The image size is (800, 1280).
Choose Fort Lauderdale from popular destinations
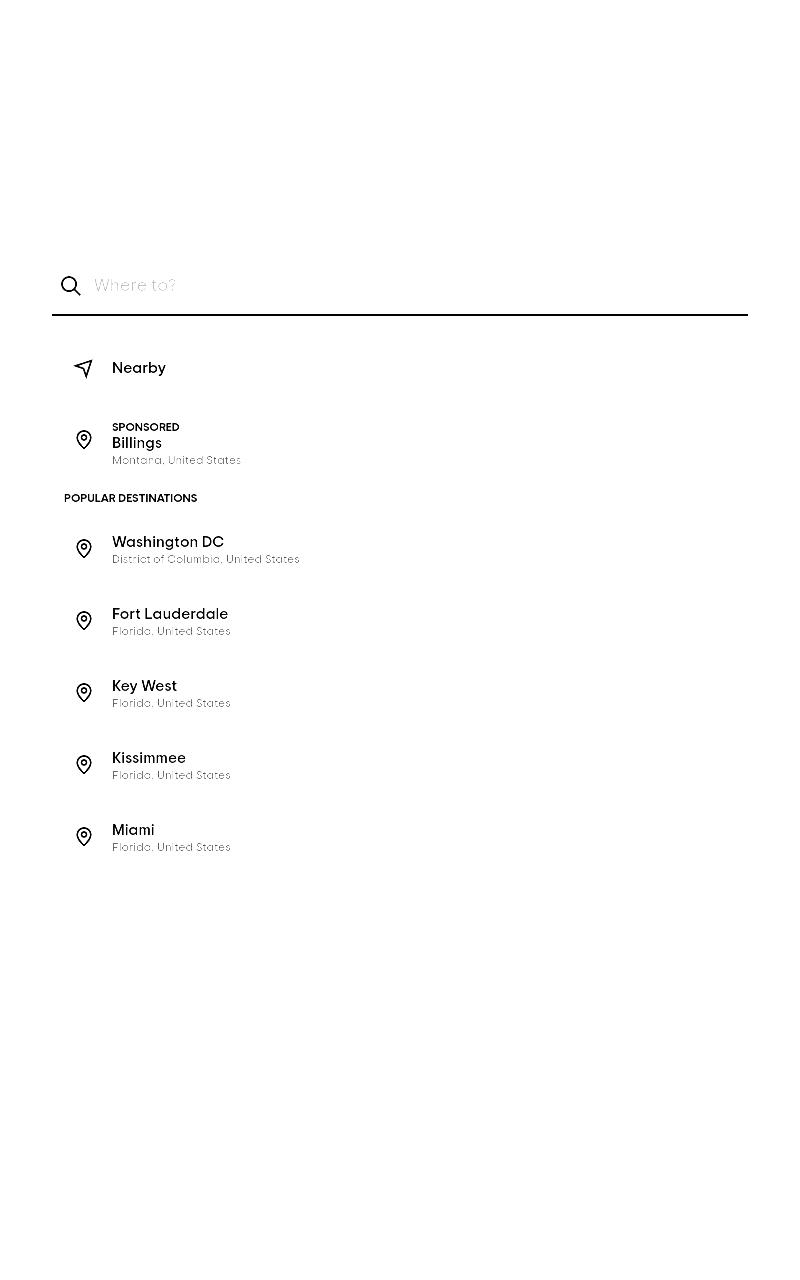pos(400,621)
